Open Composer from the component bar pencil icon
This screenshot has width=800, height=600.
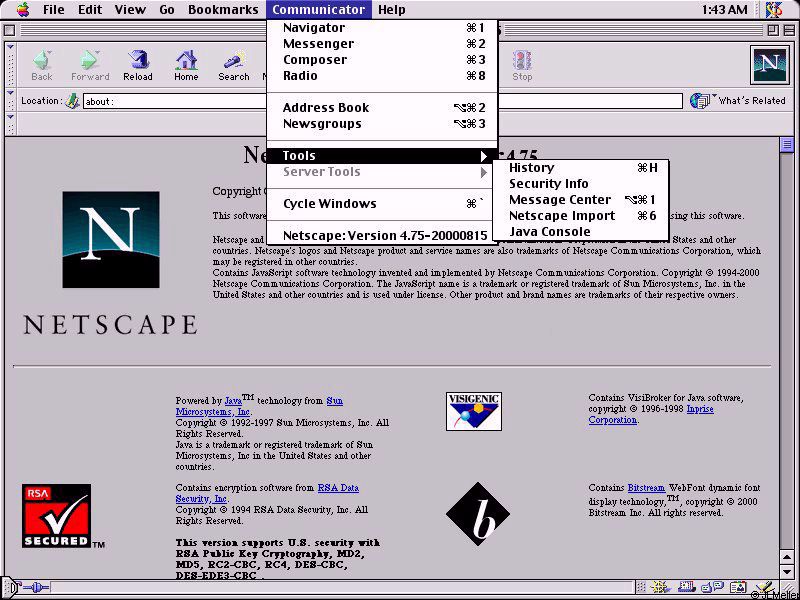tap(764, 588)
